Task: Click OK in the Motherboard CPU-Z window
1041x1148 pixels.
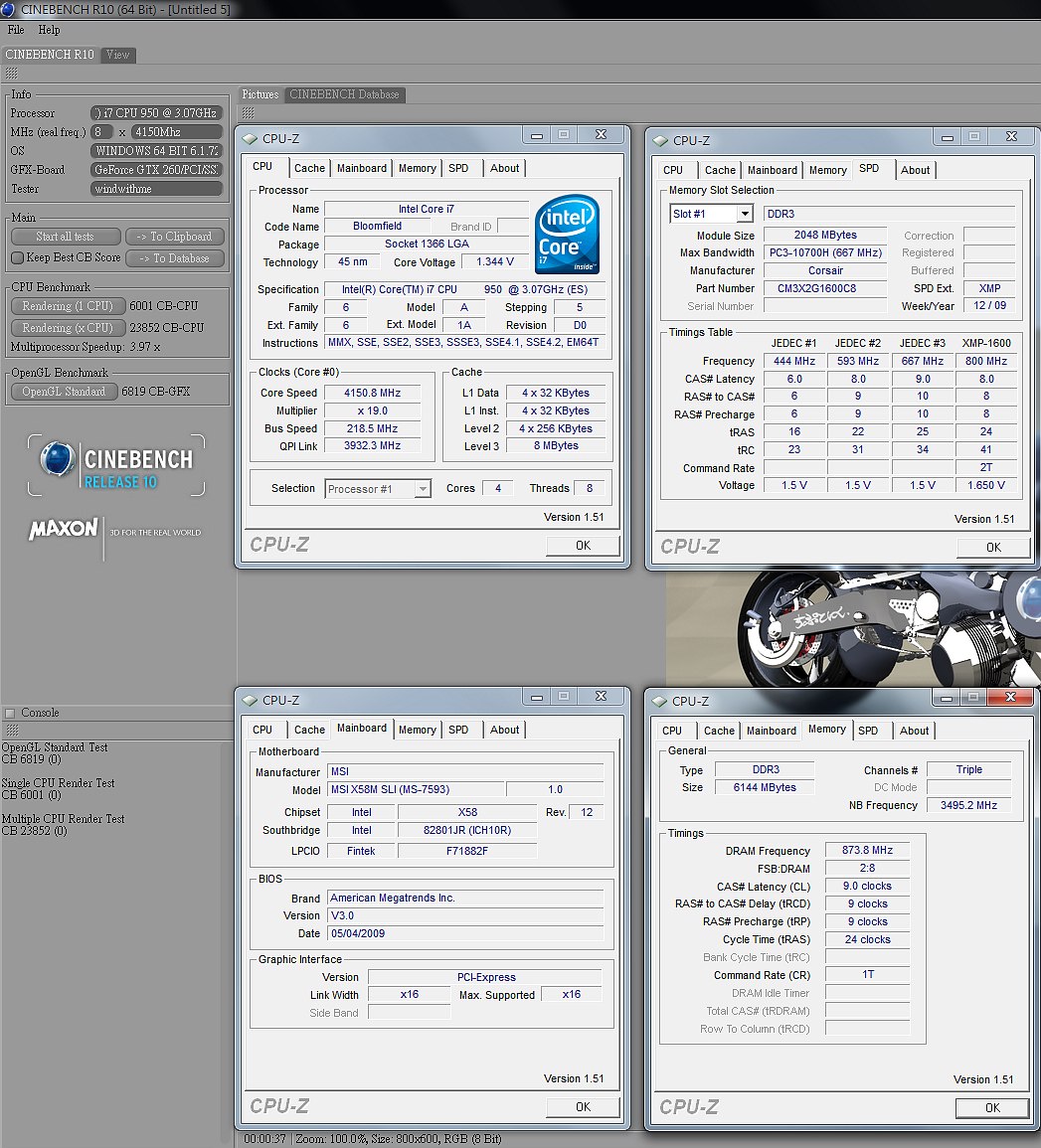Action: click(583, 1107)
